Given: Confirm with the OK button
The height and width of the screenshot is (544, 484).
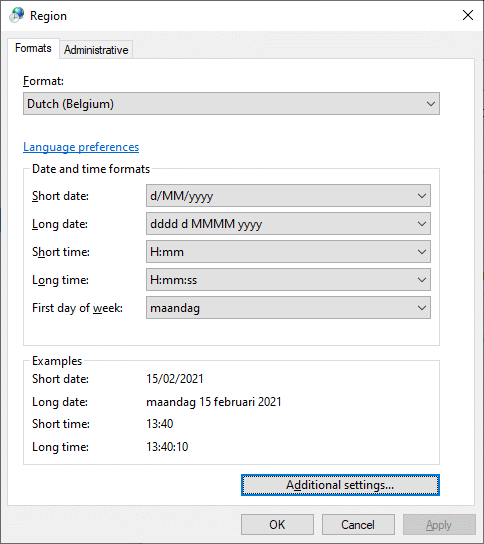Looking at the screenshot, I should click(277, 525).
